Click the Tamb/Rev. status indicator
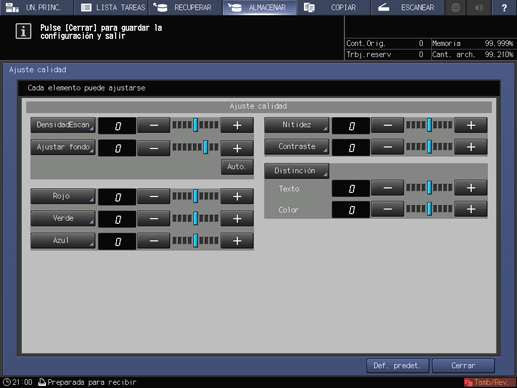 [489, 382]
